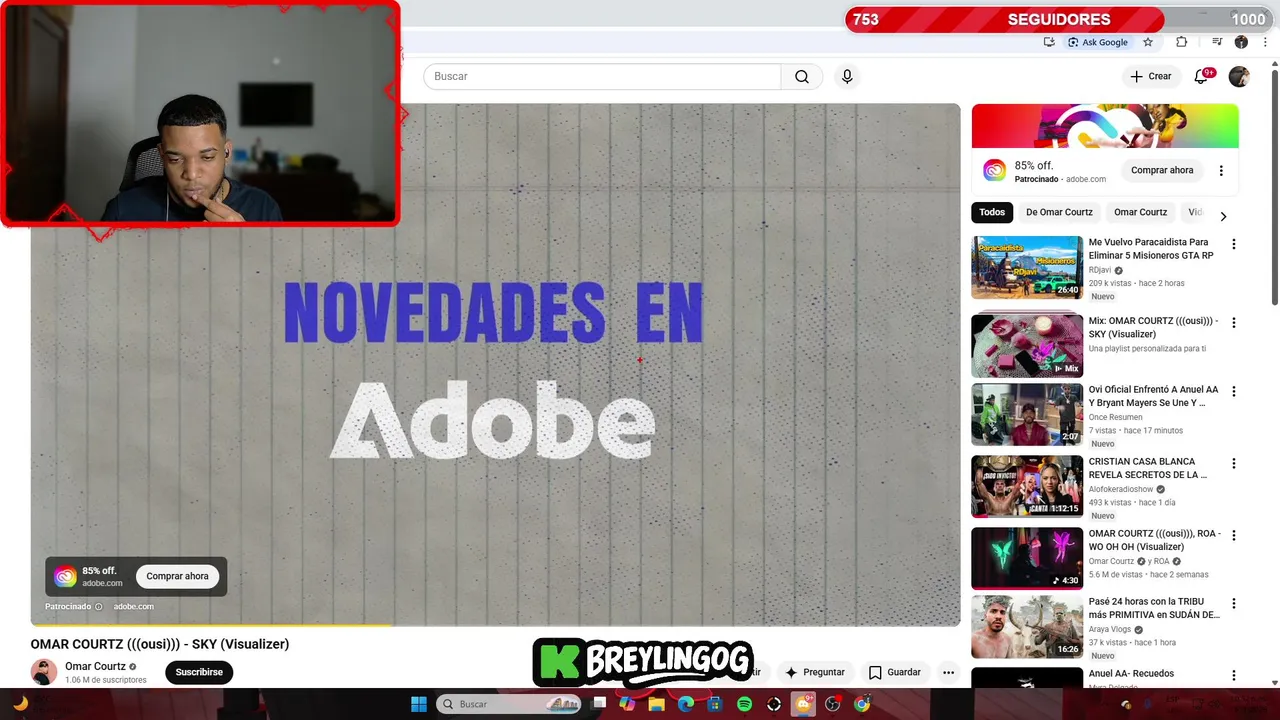Save video with Guardar button
Screen dimensions: 1280x720
[894, 673]
